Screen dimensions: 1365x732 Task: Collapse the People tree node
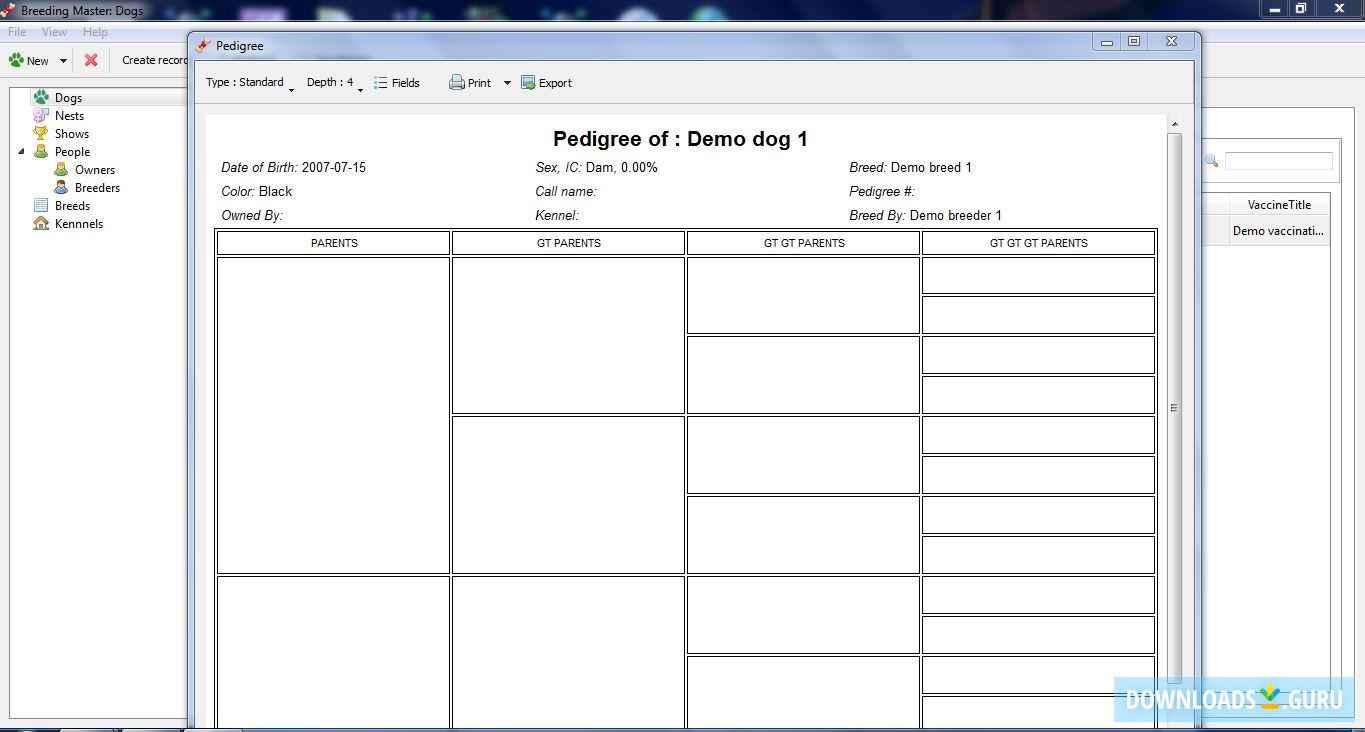point(22,152)
